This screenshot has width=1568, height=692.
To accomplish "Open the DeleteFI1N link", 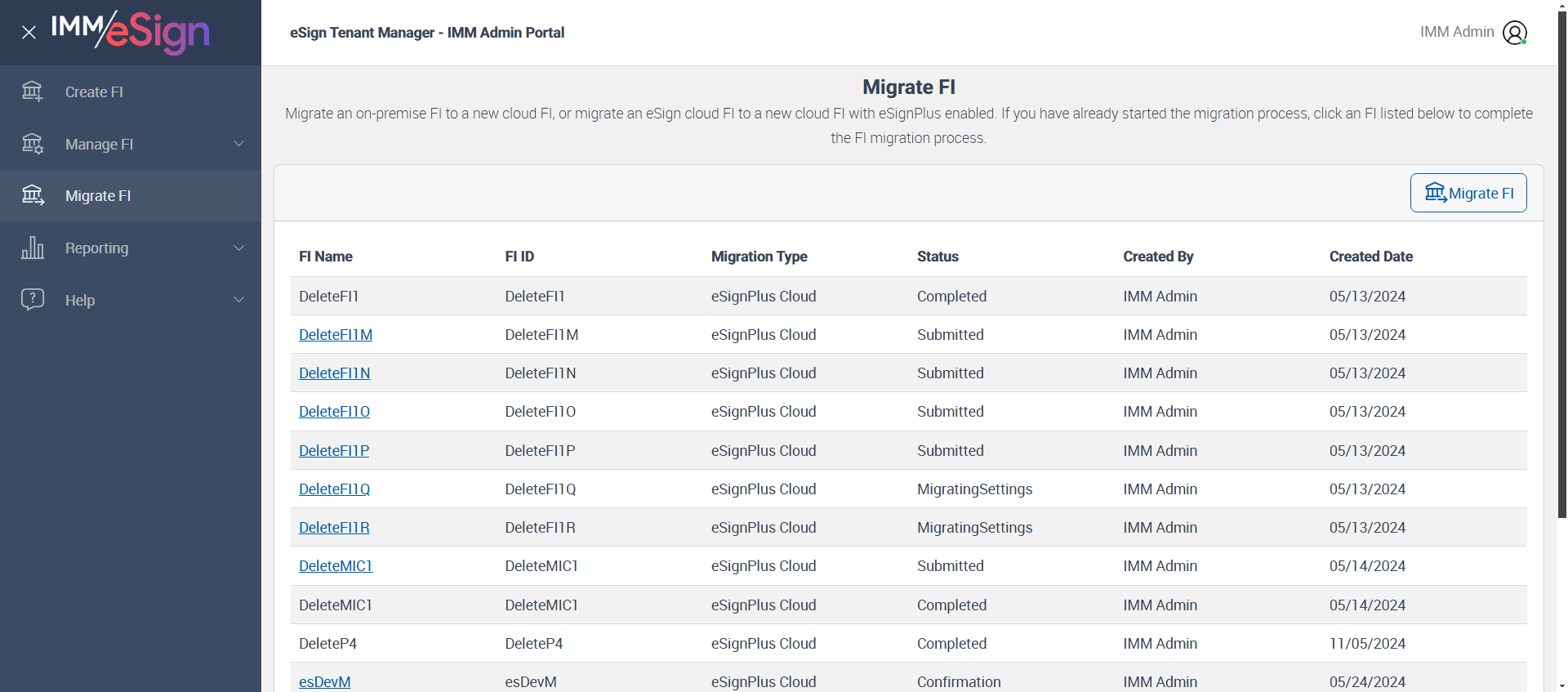I will pos(334,373).
